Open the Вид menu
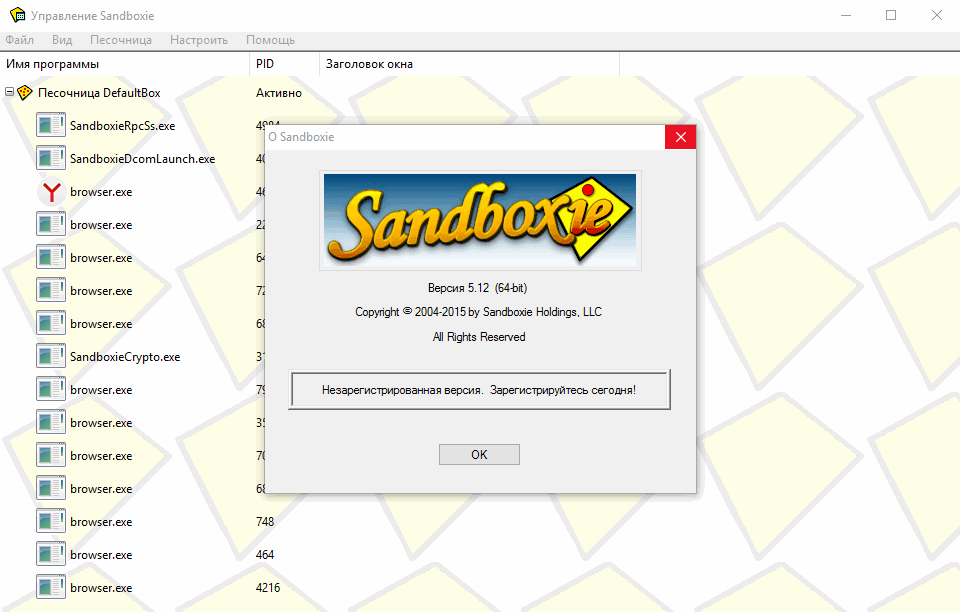Screen dimensions: 960x612 pos(62,40)
